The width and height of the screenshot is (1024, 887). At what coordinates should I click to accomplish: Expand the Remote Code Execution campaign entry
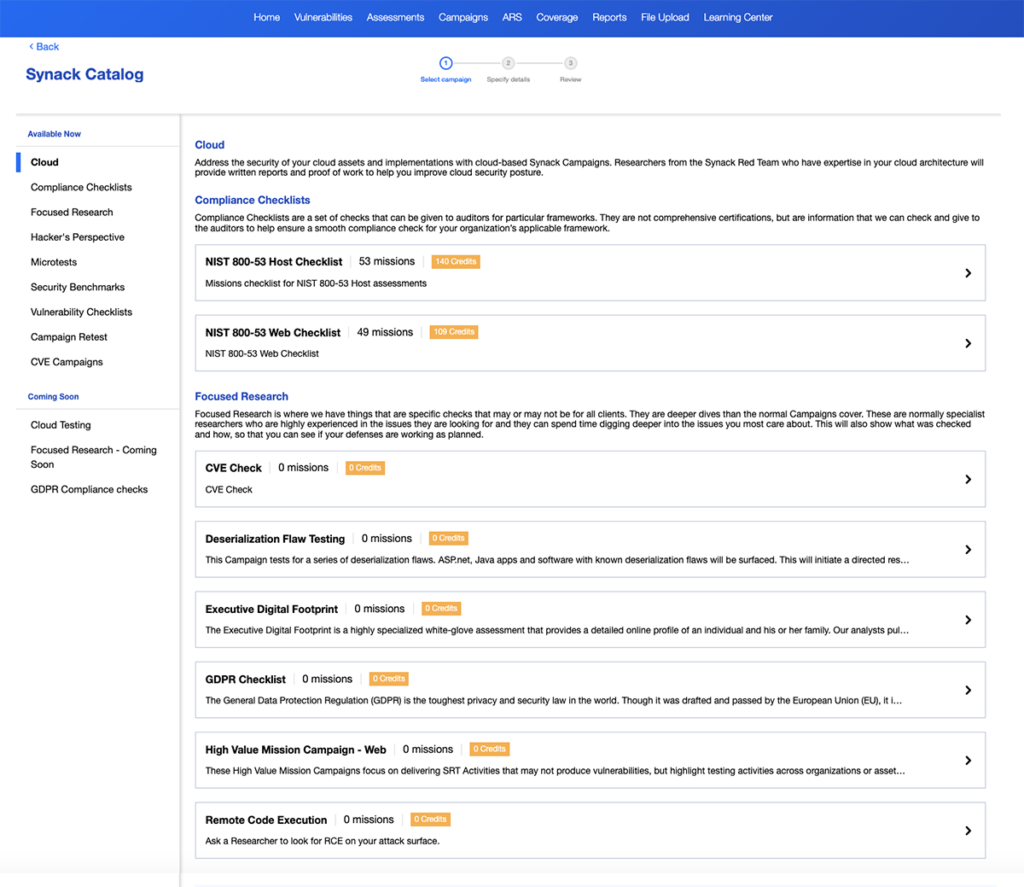pos(967,830)
